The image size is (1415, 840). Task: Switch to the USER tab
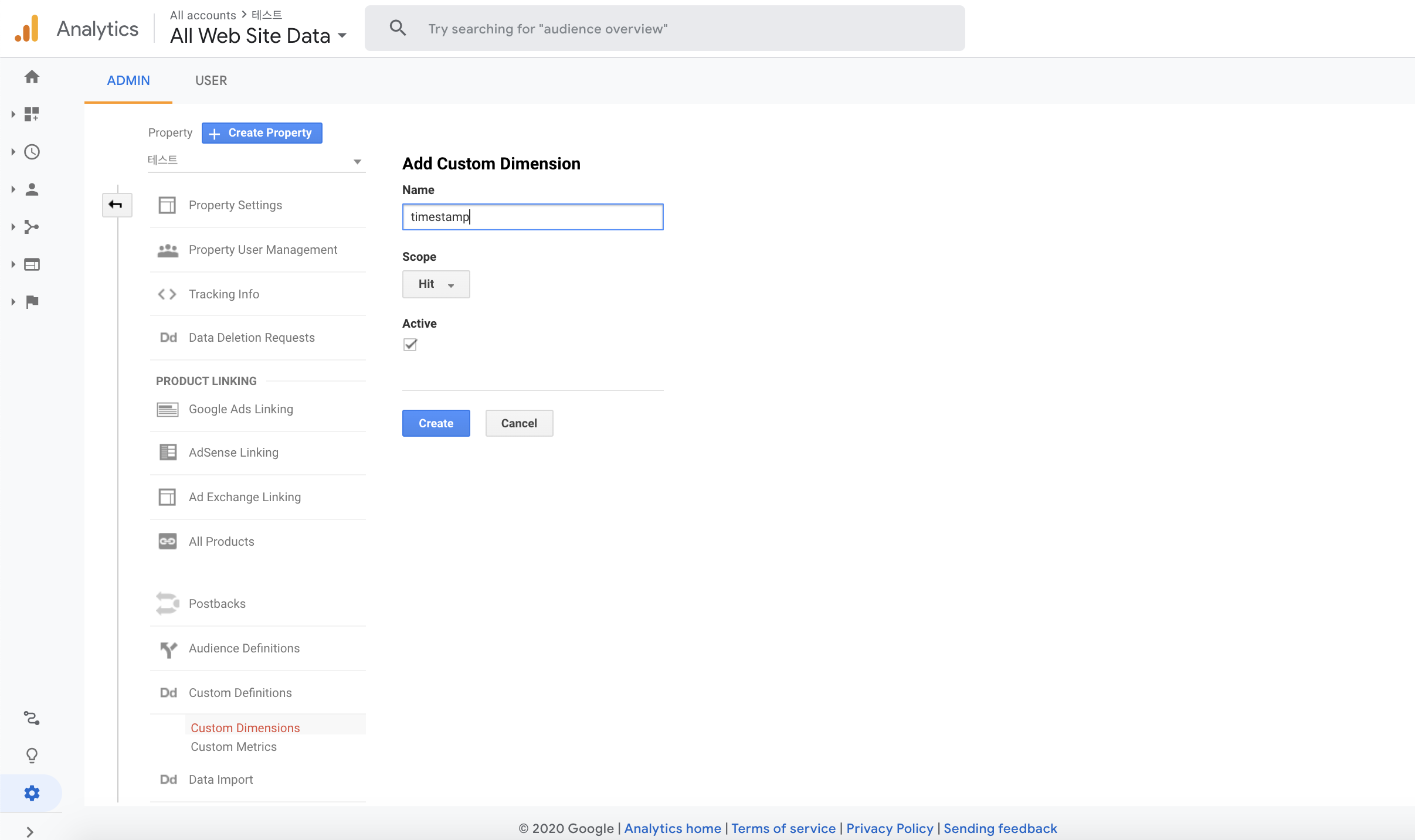click(211, 80)
